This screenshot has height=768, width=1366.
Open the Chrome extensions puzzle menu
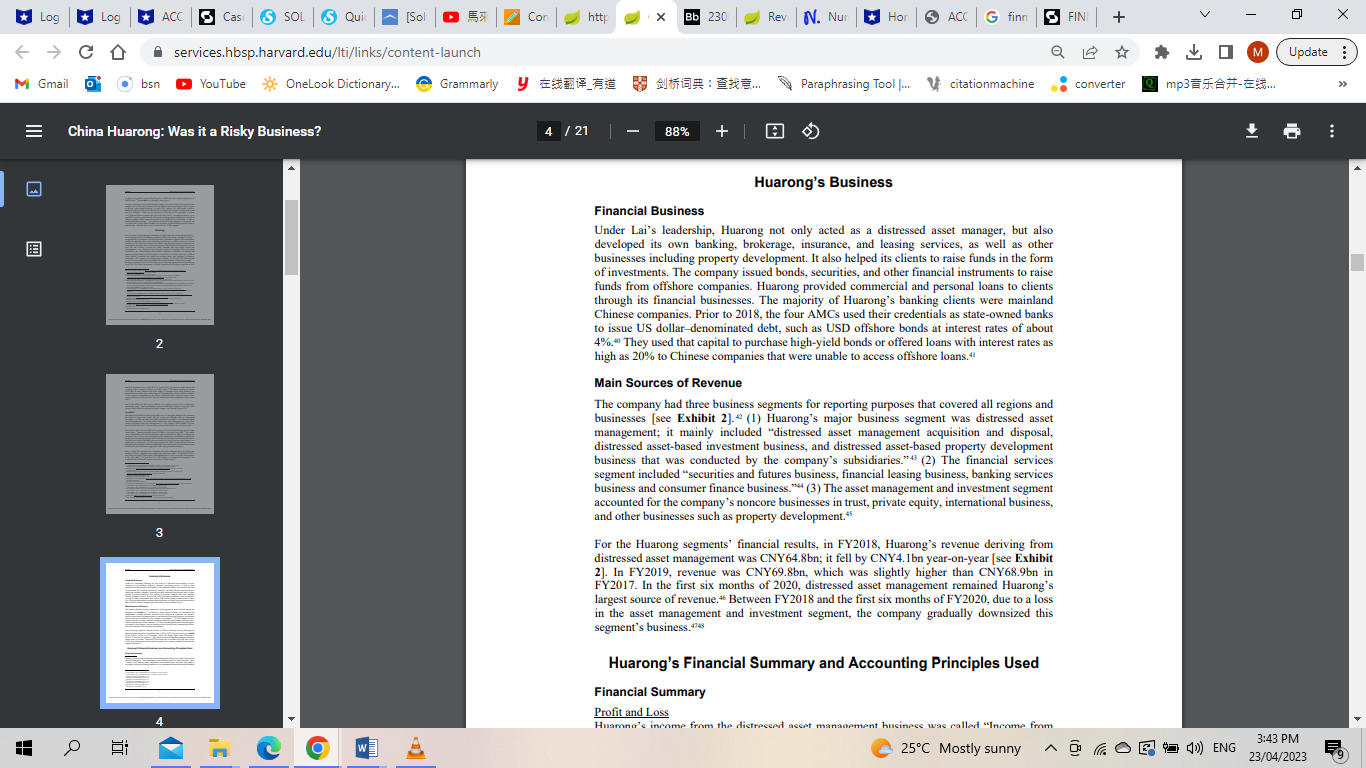[x=1162, y=52]
